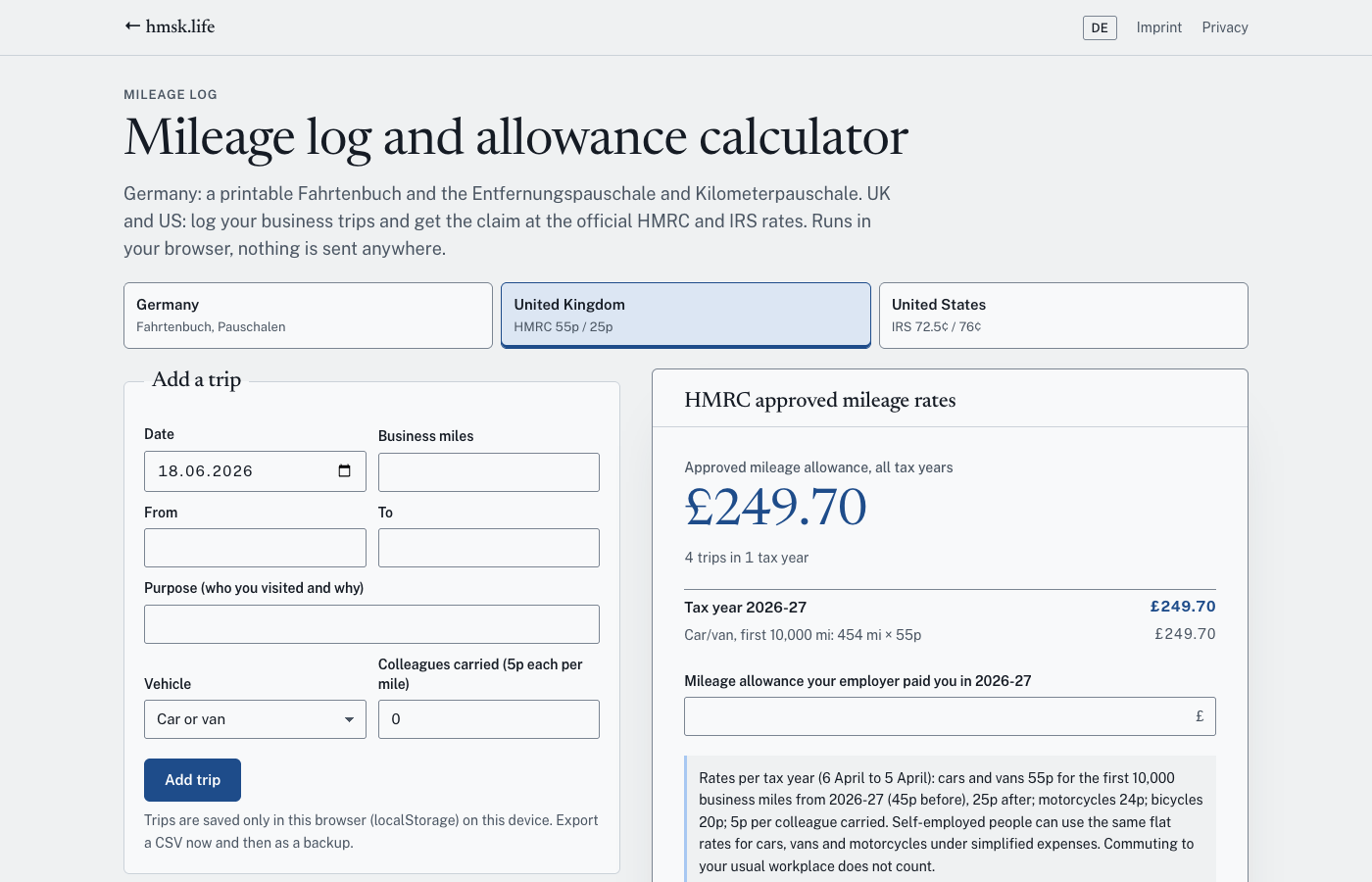
Task: Select the United States tab
Action: tap(1063, 316)
